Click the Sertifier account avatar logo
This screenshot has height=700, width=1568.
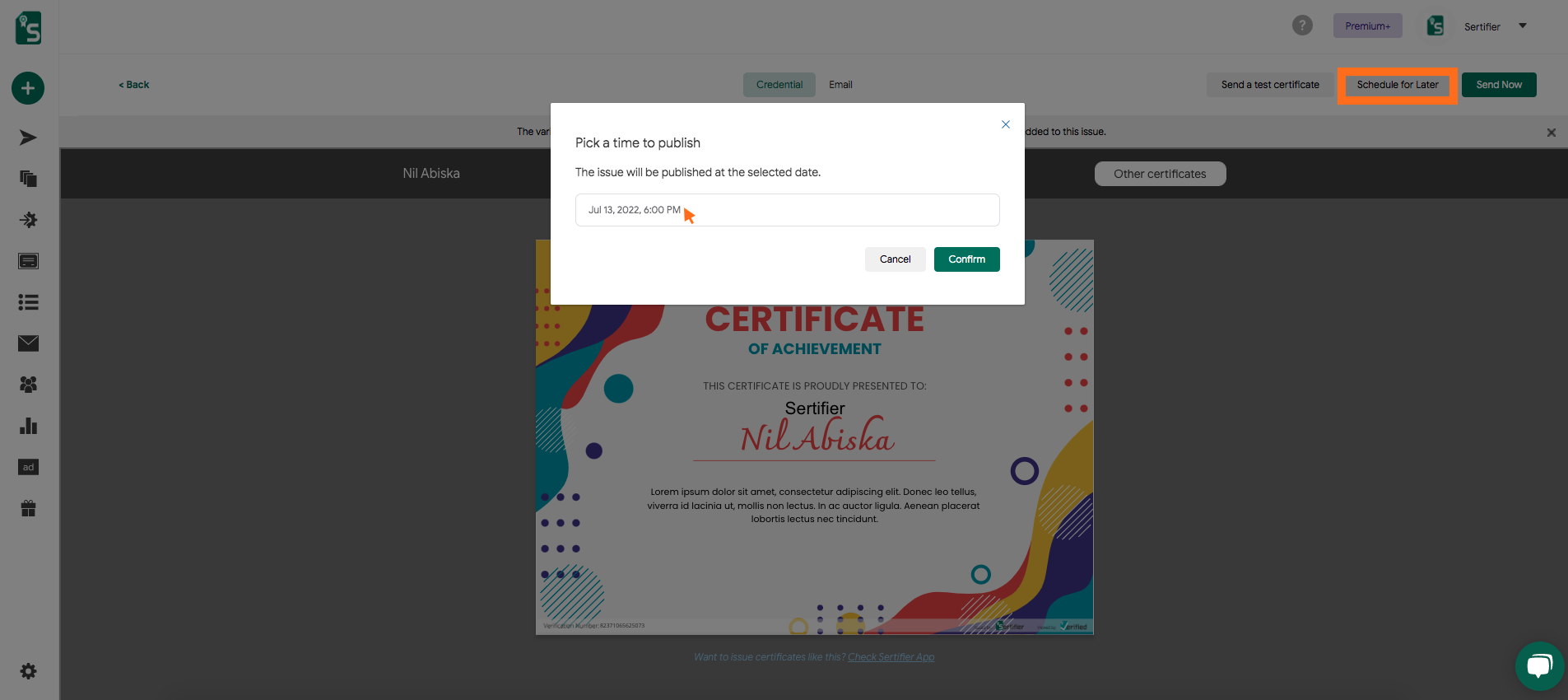click(1435, 26)
